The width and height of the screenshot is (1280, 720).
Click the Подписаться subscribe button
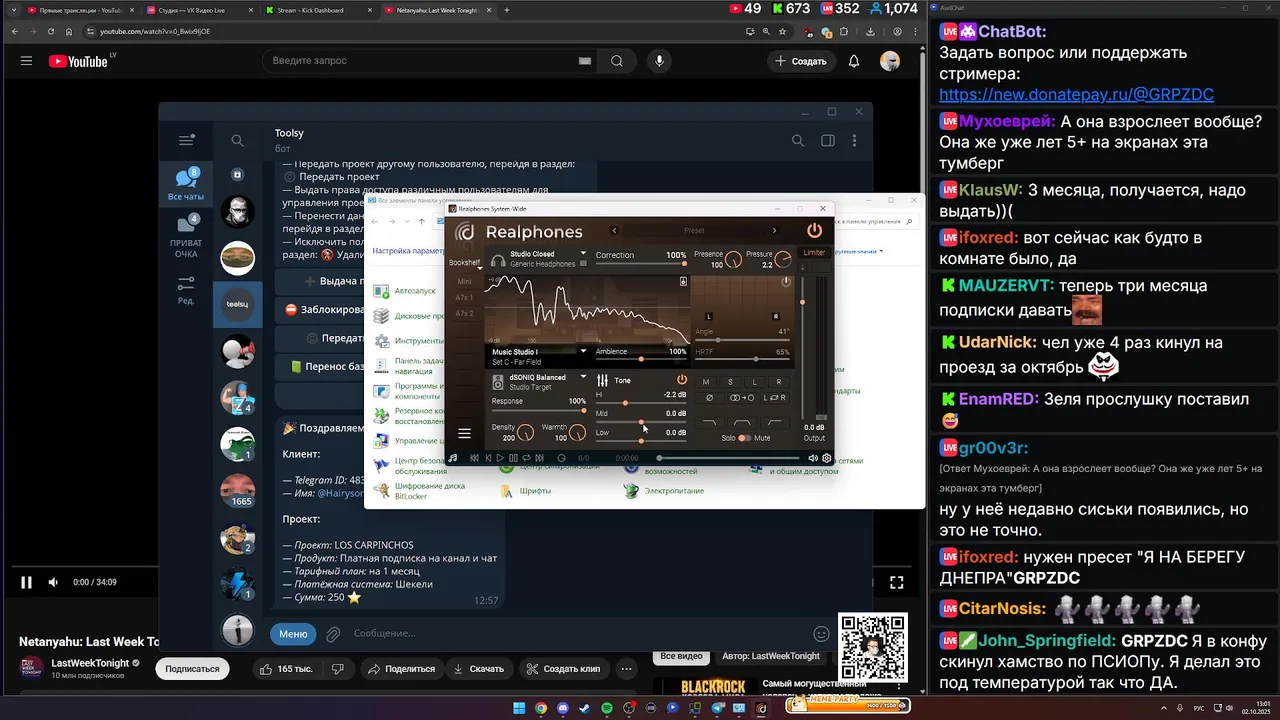coord(192,669)
